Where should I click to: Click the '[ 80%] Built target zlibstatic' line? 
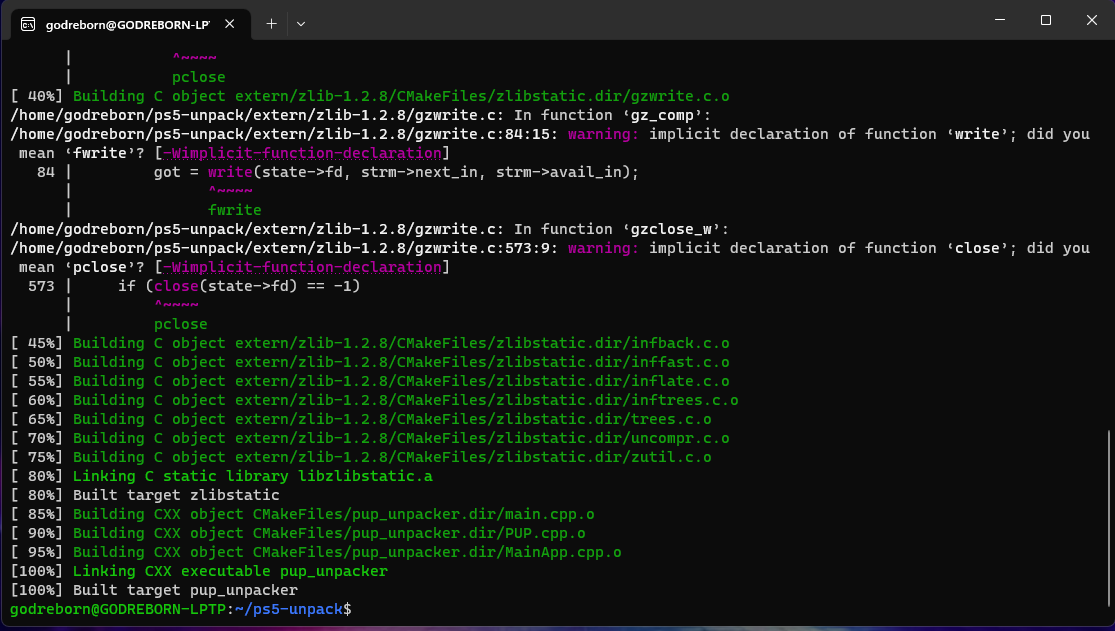coord(145,495)
